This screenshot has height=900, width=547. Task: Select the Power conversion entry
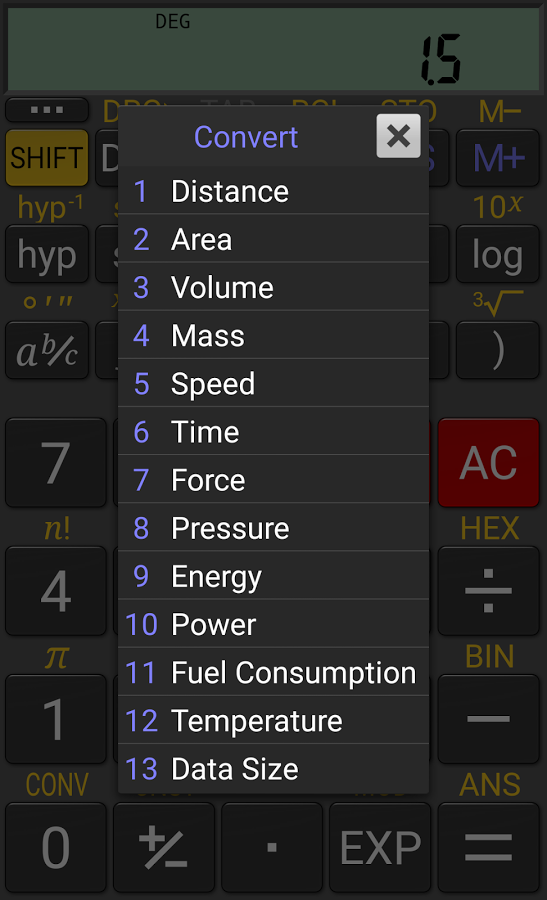point(273,624)
